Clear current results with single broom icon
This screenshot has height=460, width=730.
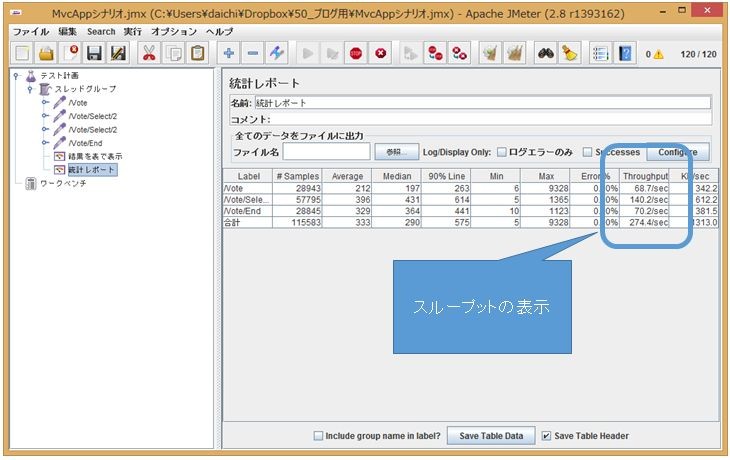(x=490, y=54)
